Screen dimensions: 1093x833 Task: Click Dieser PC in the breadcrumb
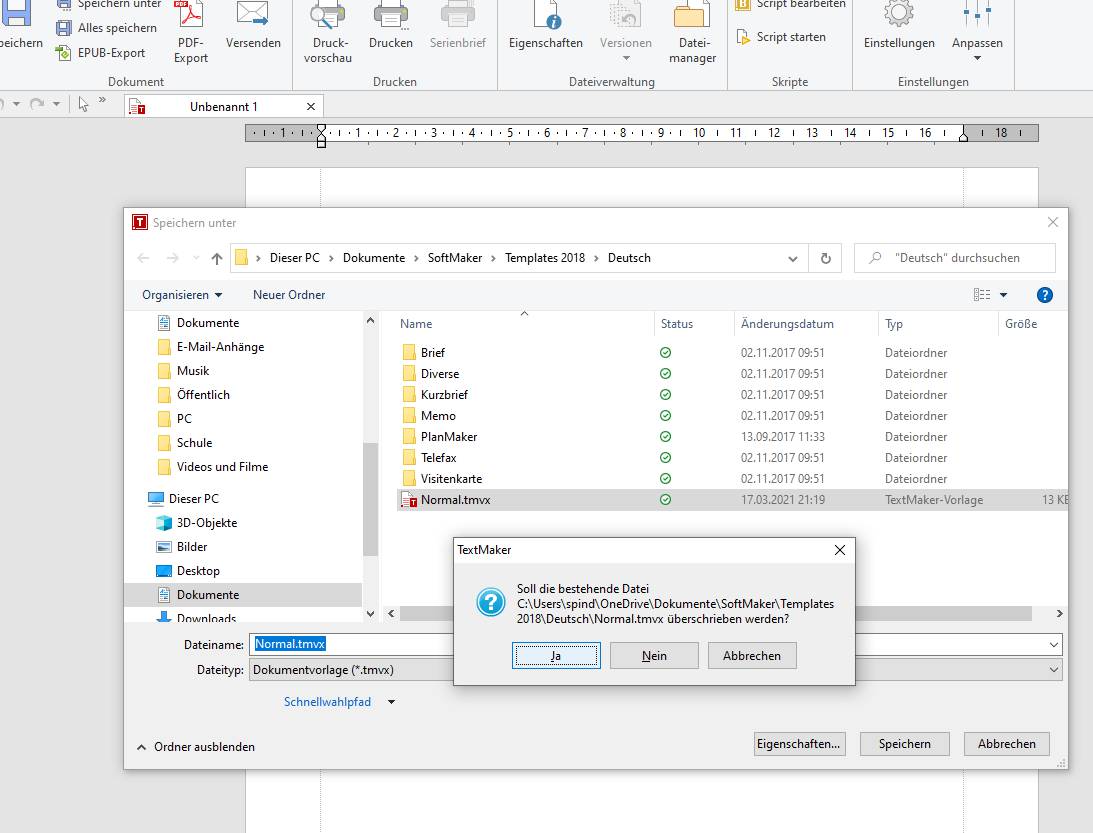294,258
